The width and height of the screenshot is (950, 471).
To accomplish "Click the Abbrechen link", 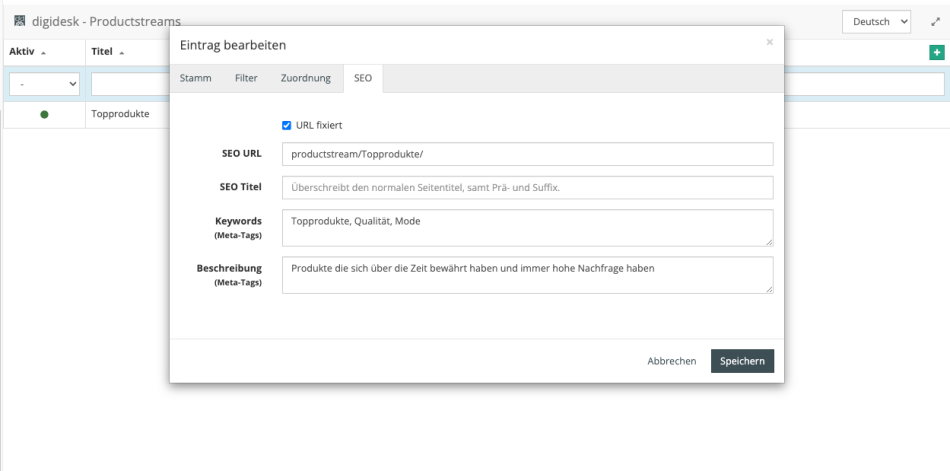I will pos(671,361).
